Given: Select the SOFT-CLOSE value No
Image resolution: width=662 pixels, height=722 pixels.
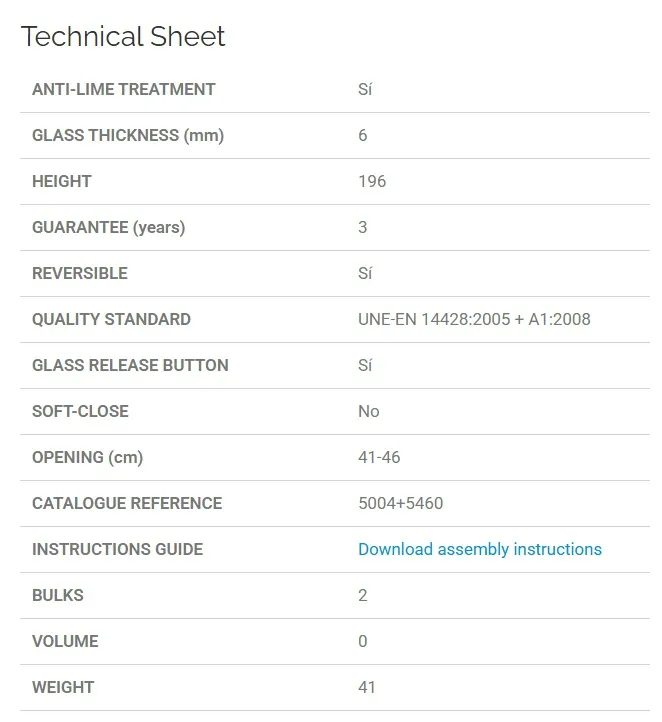Looking at the screenshot, I should click(369, 411).
